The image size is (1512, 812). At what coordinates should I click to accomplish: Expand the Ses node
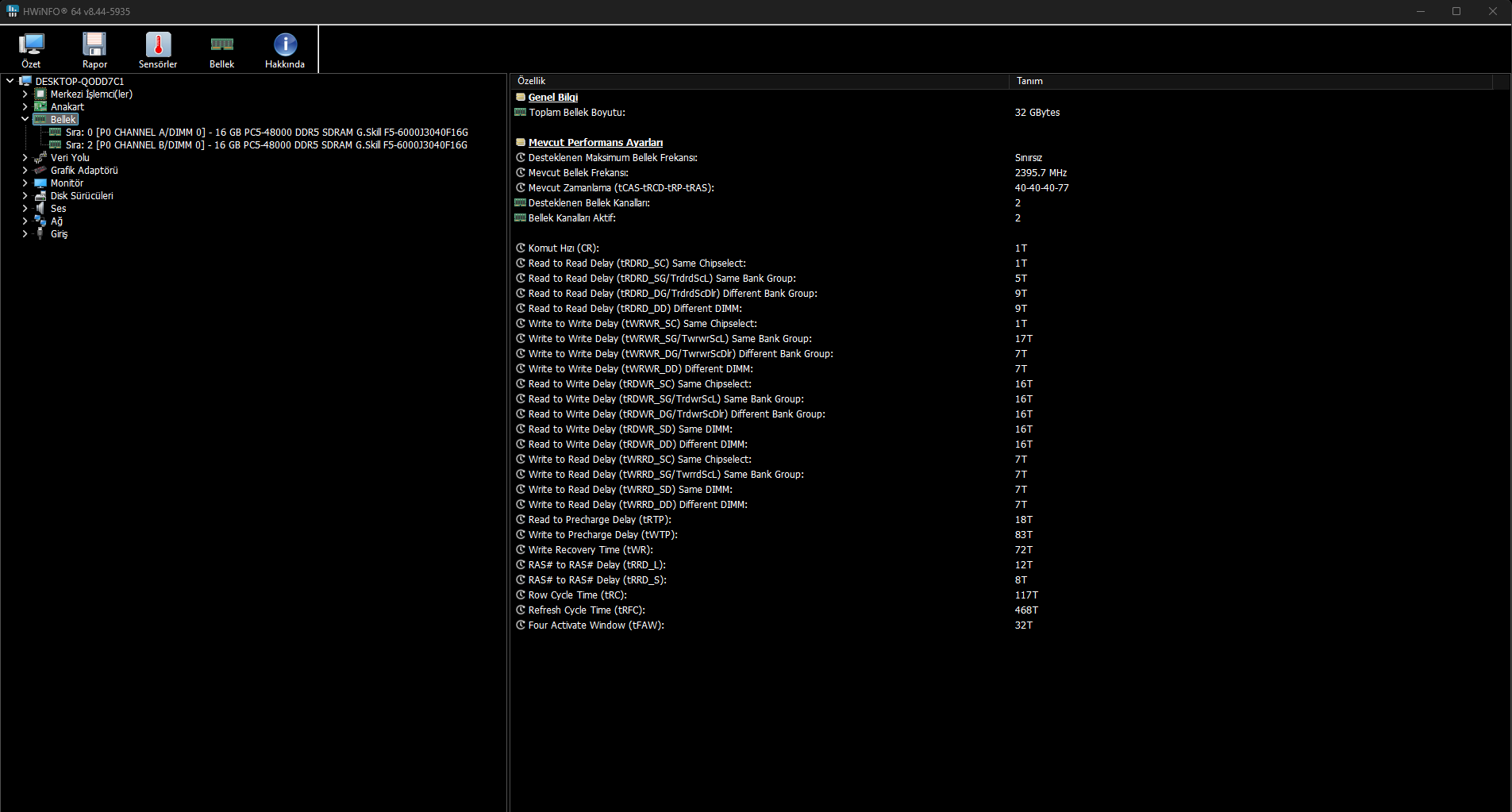(x=25, y=208)
